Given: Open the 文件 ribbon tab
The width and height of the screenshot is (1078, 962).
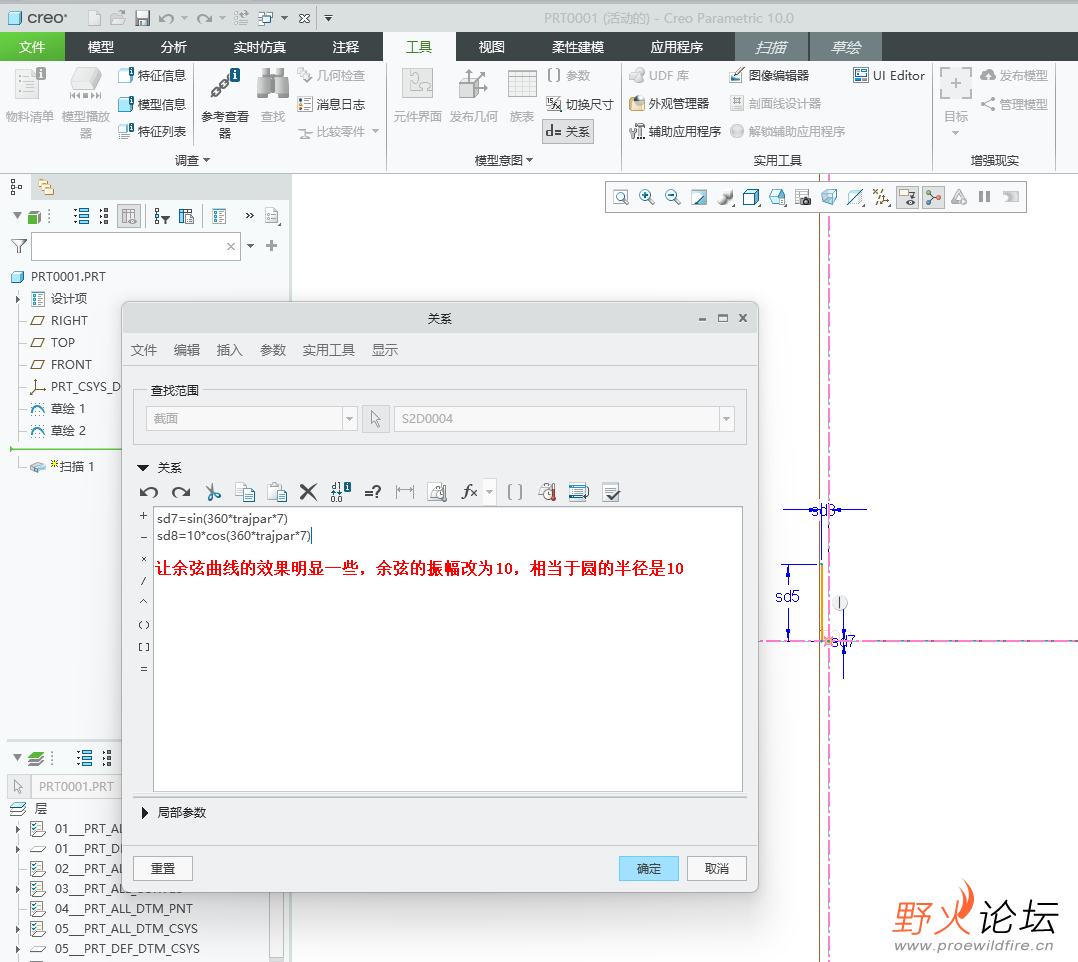Looking at the screenshot, I should (x=32, y=47).
